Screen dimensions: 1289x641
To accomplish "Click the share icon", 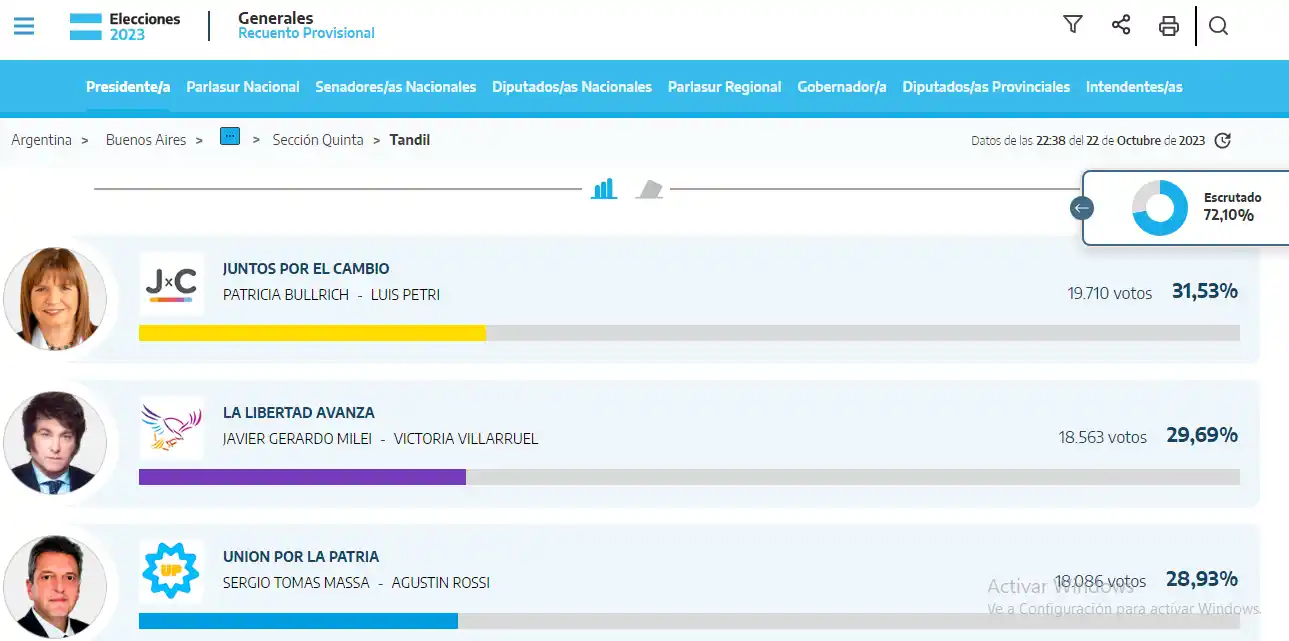I will (x=1121, y=25).
